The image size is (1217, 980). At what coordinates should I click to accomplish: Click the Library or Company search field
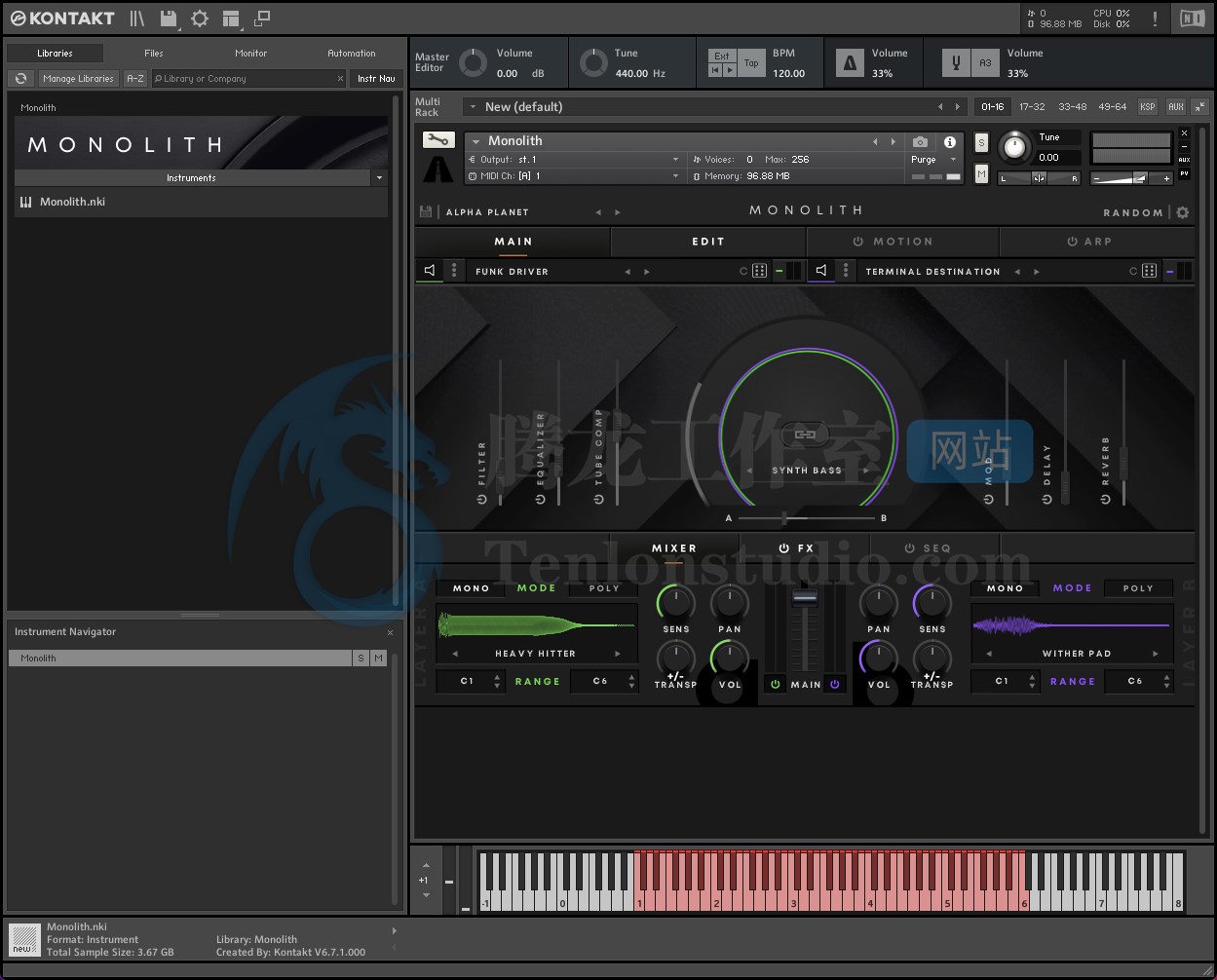coord(249,79)
